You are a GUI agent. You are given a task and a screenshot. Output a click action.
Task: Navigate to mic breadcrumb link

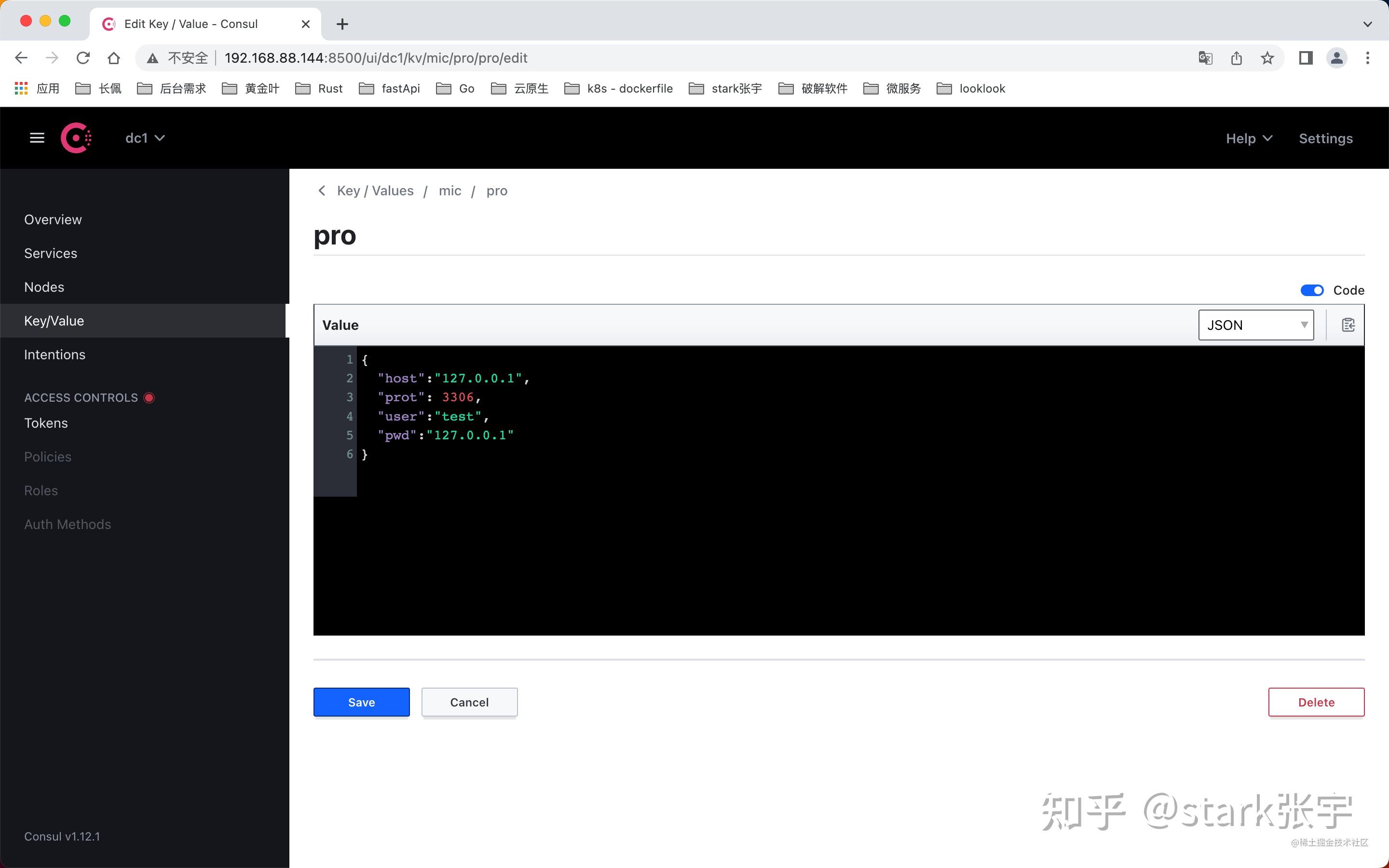450,190
